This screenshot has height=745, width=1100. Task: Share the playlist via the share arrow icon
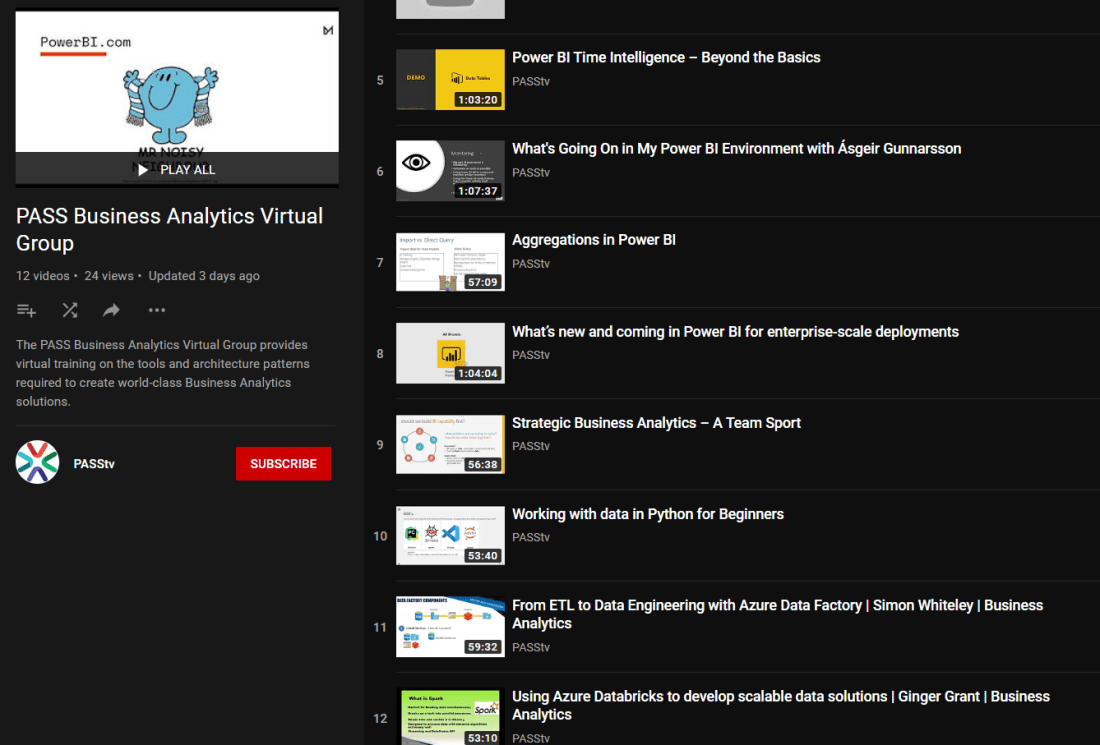pos(111,310)
